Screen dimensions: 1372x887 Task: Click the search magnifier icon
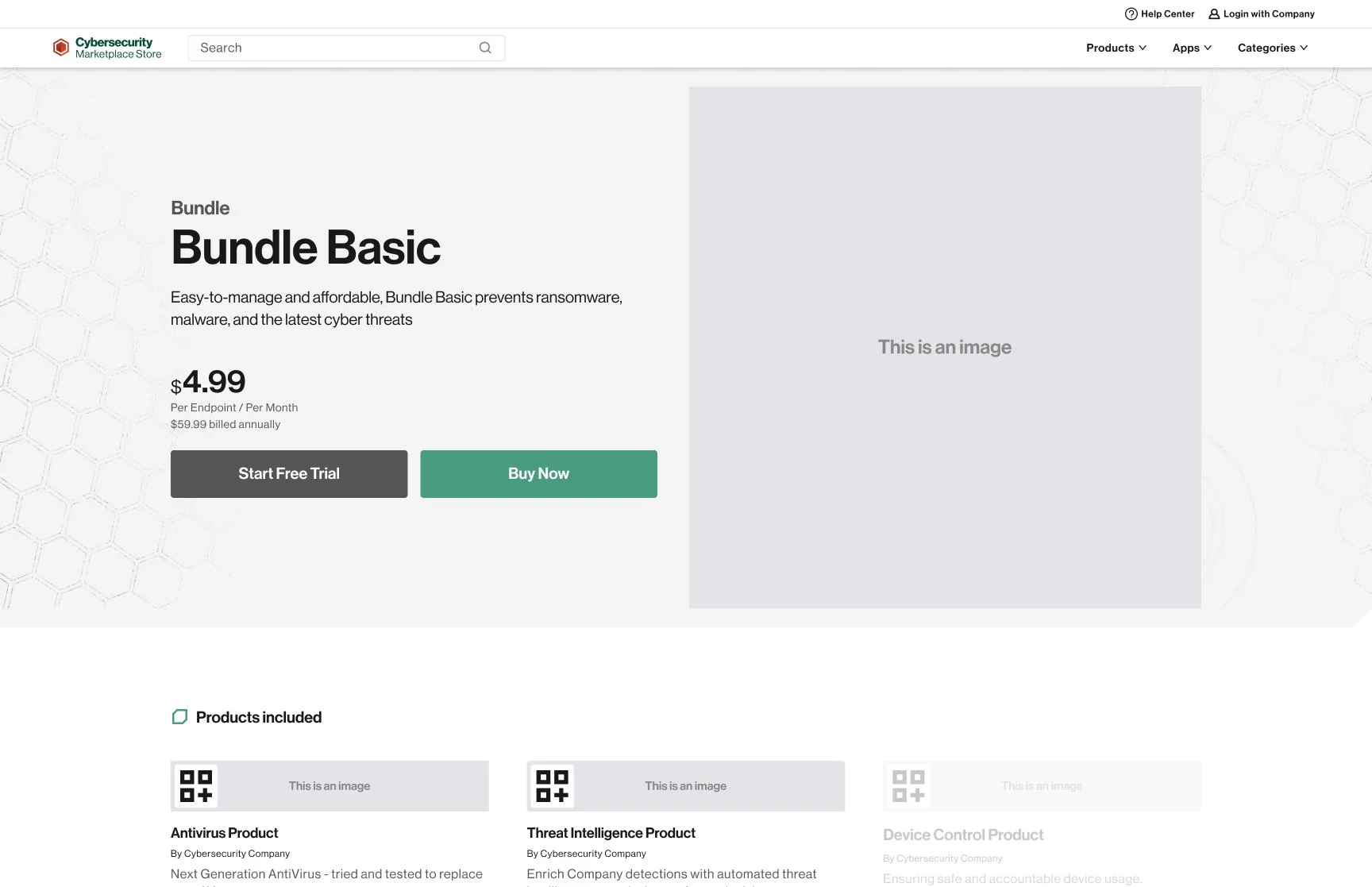pyautogui.click(x=484, y=48)
